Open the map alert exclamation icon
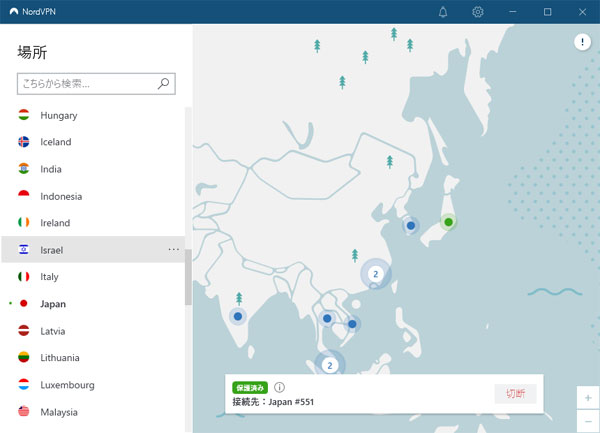The height and width of the screenshot is (433, 600). [582, 41]
